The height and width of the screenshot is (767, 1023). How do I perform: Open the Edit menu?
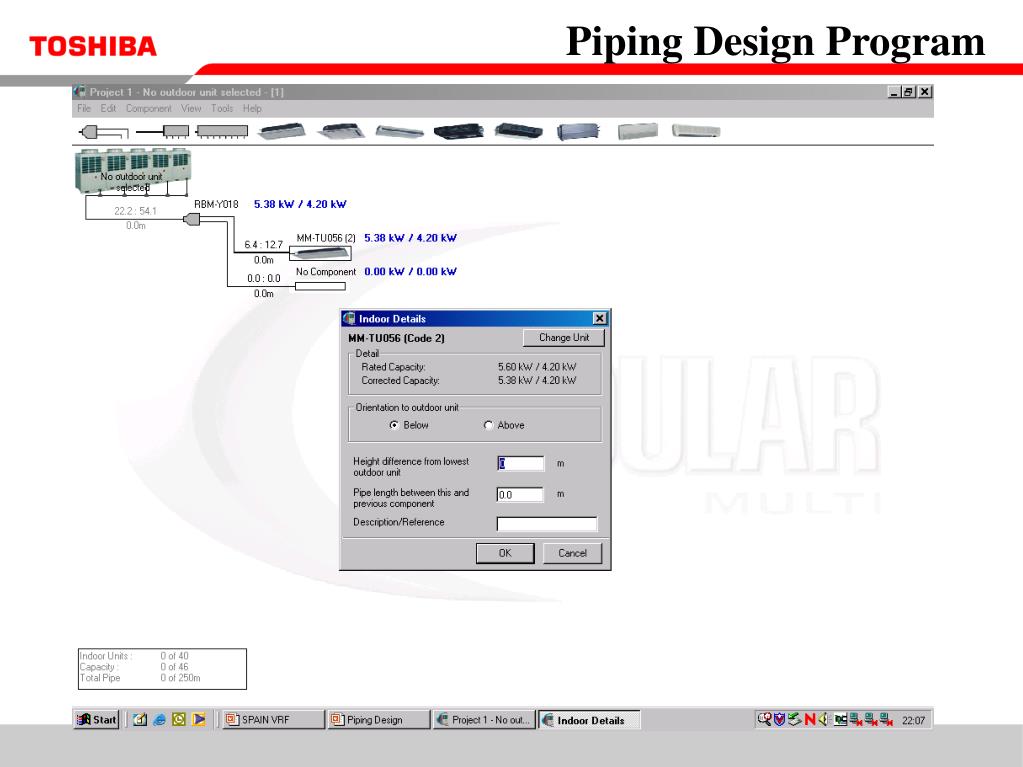tap(108, 108)
